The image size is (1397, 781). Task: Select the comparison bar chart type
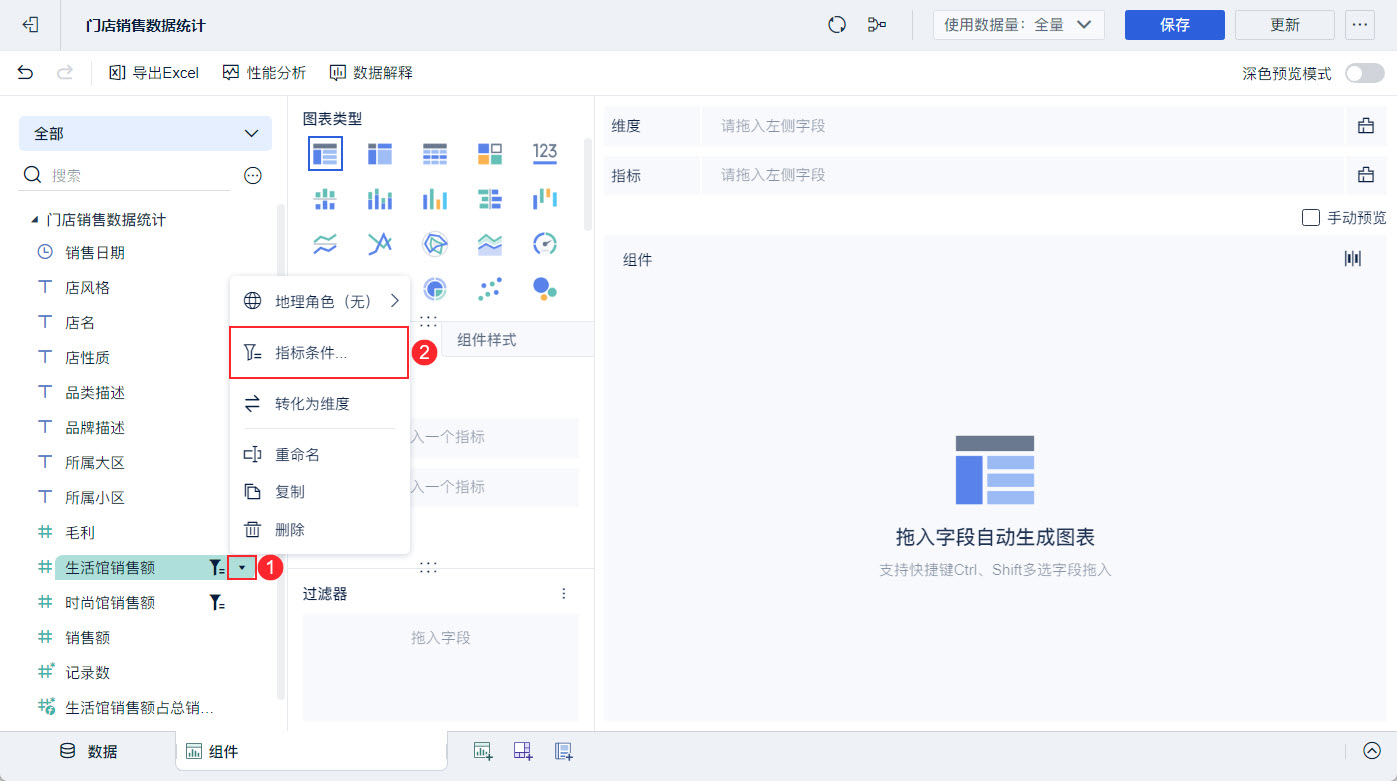click(490, 199)
